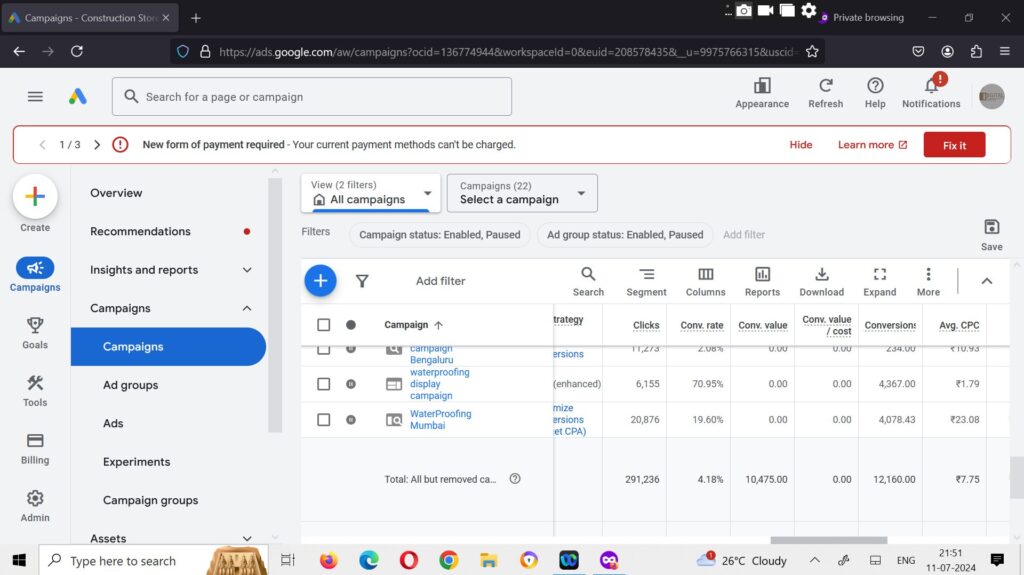Image resolution: width=1024 pixels, height=575 pixels.
Task: Open the More options menu
Action: click(928, 282)
